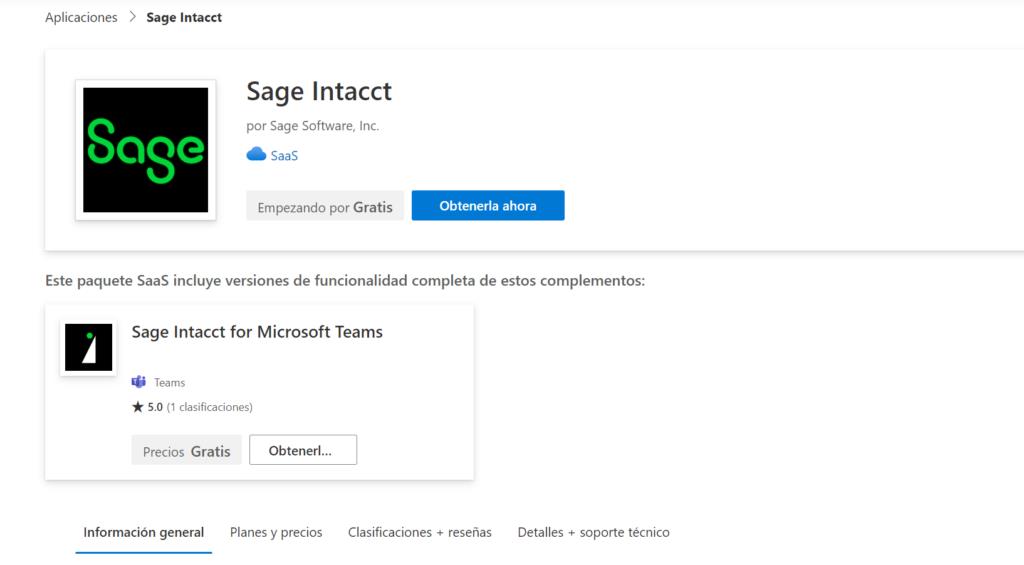Click the 'por Sage Software, Inc.' publisher text

point(312,125)
